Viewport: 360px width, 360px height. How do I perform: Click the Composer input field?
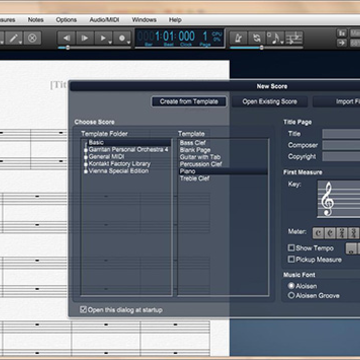point(341,145)
